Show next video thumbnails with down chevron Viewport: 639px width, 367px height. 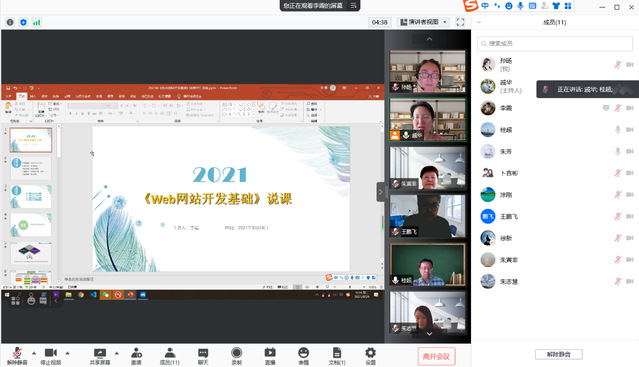click(429, 334)
